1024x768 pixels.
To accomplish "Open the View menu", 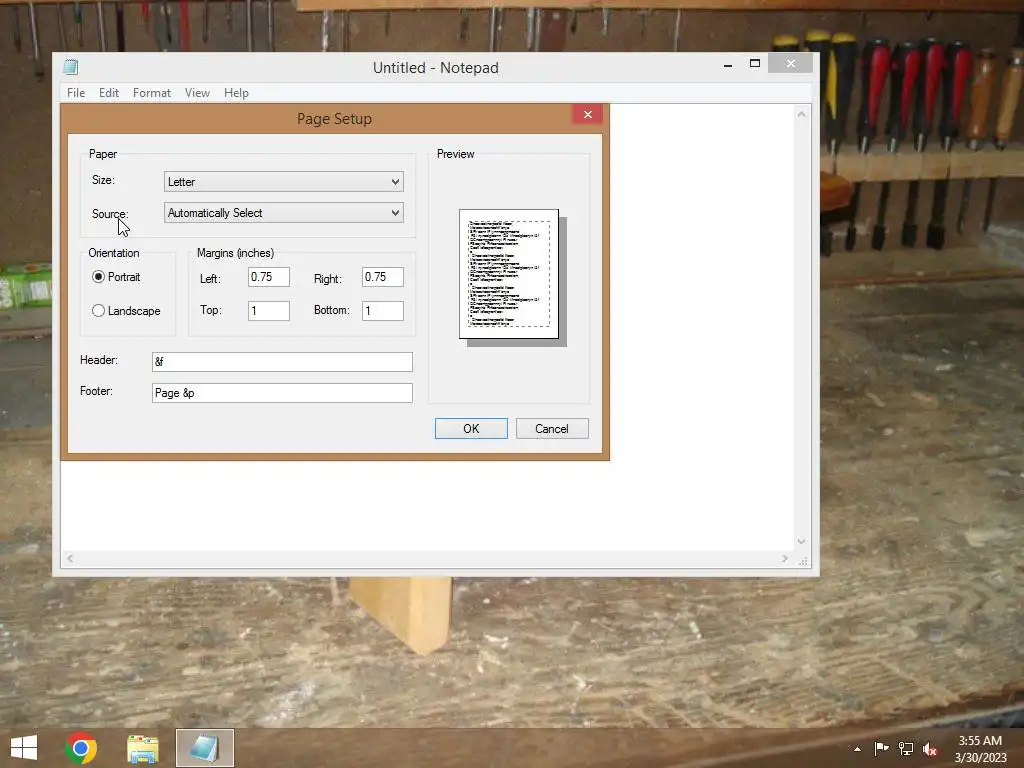I will click(x=197, y=93).
